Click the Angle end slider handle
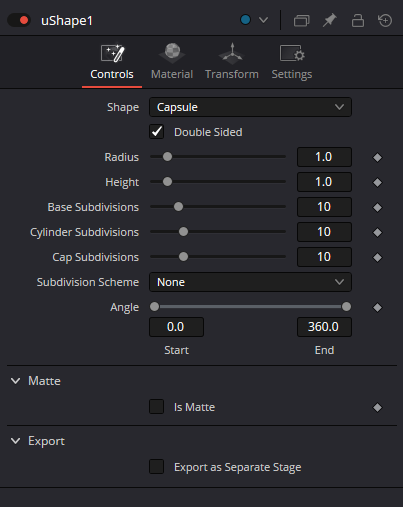The width and height of the screenshot is (403, 507). click(x=346, y=307)
